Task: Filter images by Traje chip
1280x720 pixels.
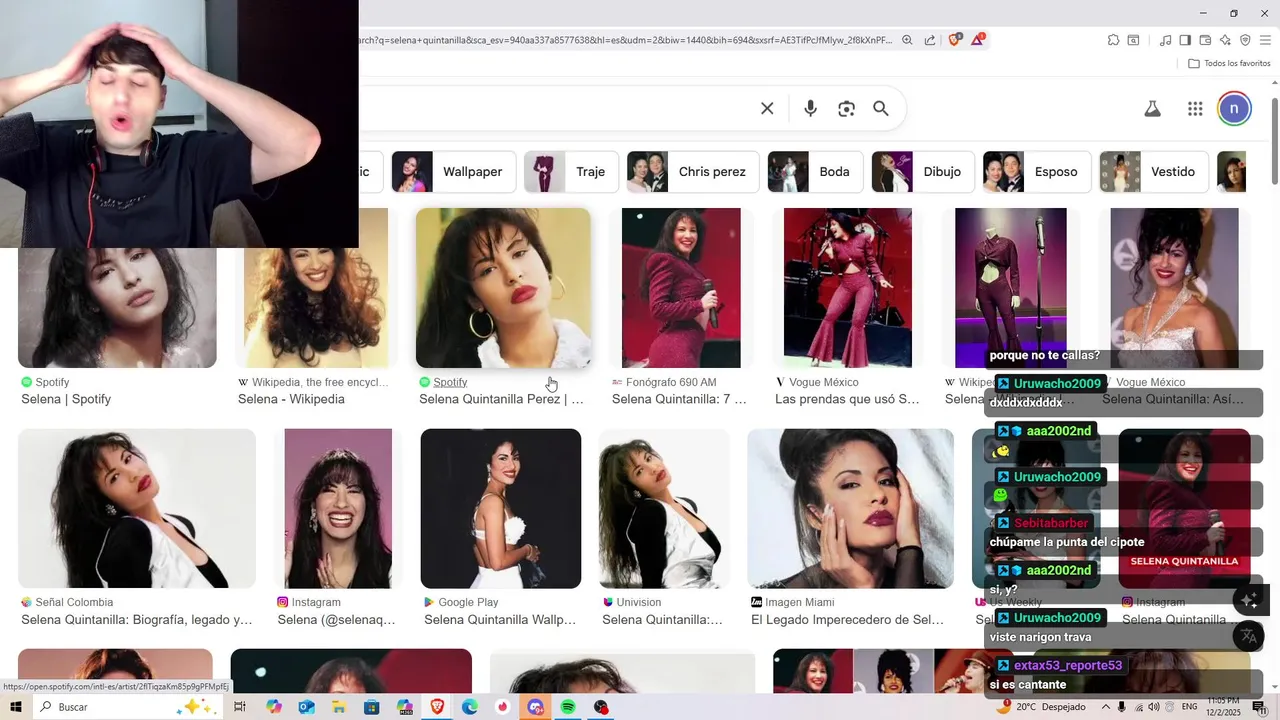Action: [571, 172]
